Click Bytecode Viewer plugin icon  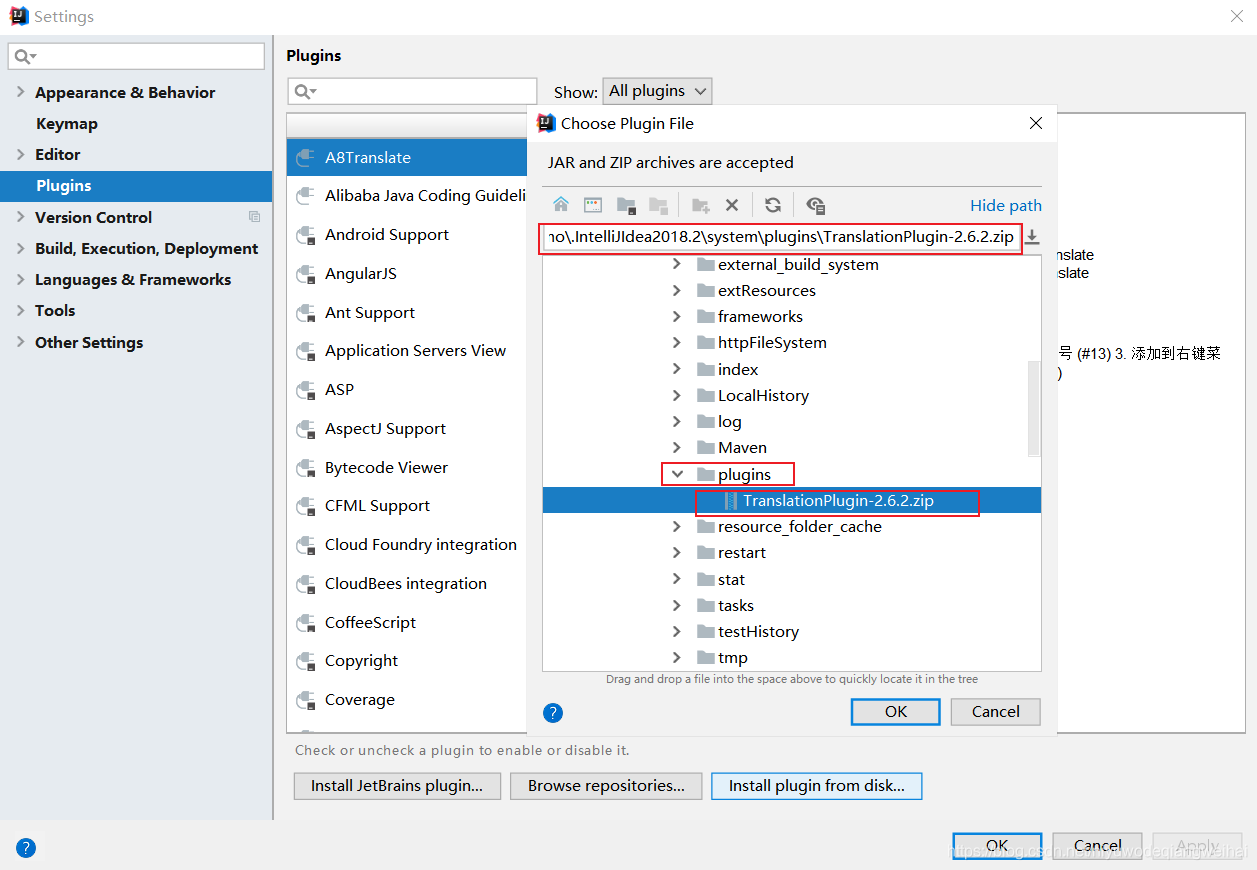306,468
